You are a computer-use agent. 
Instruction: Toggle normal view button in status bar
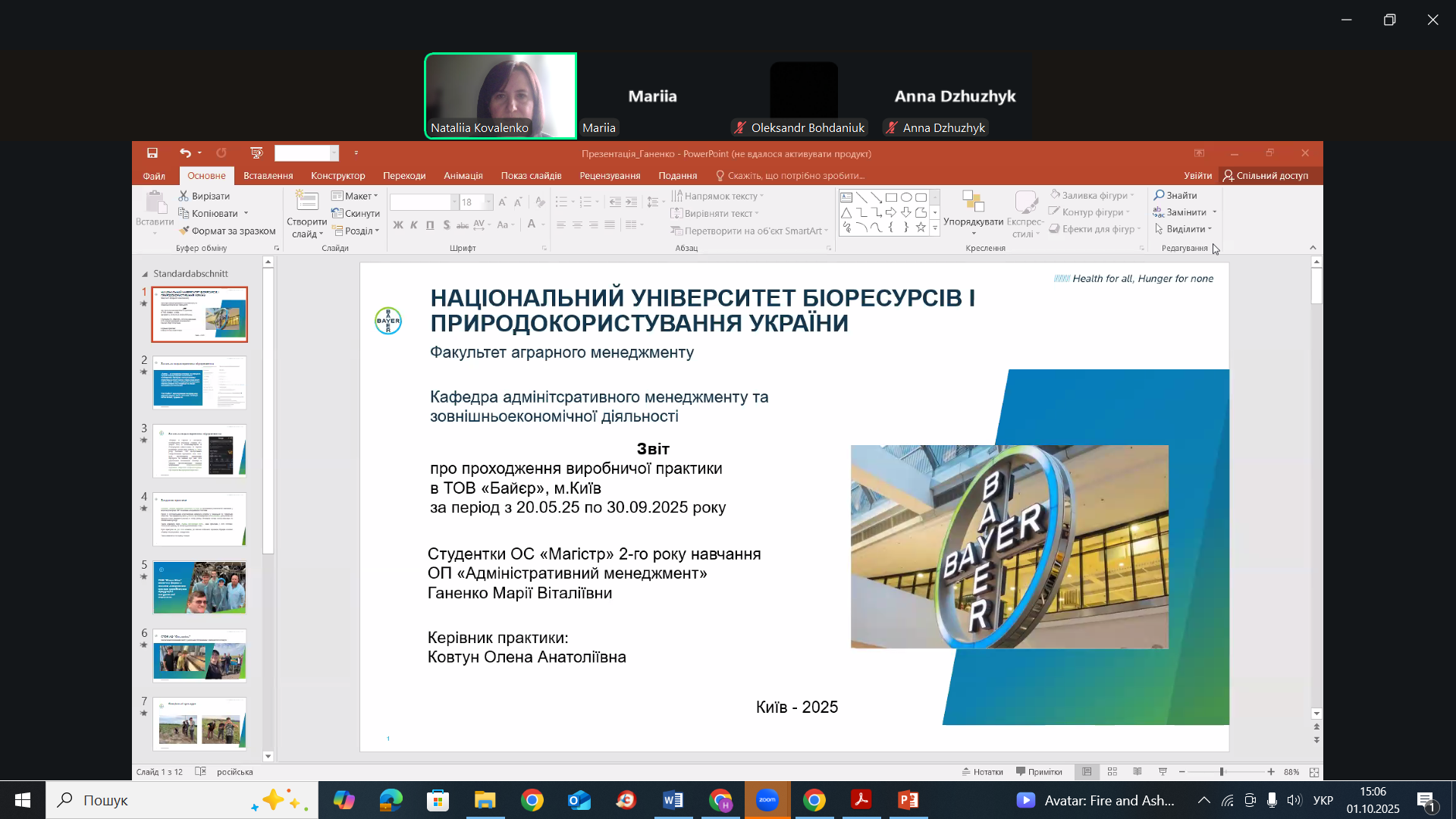[x=1087, y=772]
